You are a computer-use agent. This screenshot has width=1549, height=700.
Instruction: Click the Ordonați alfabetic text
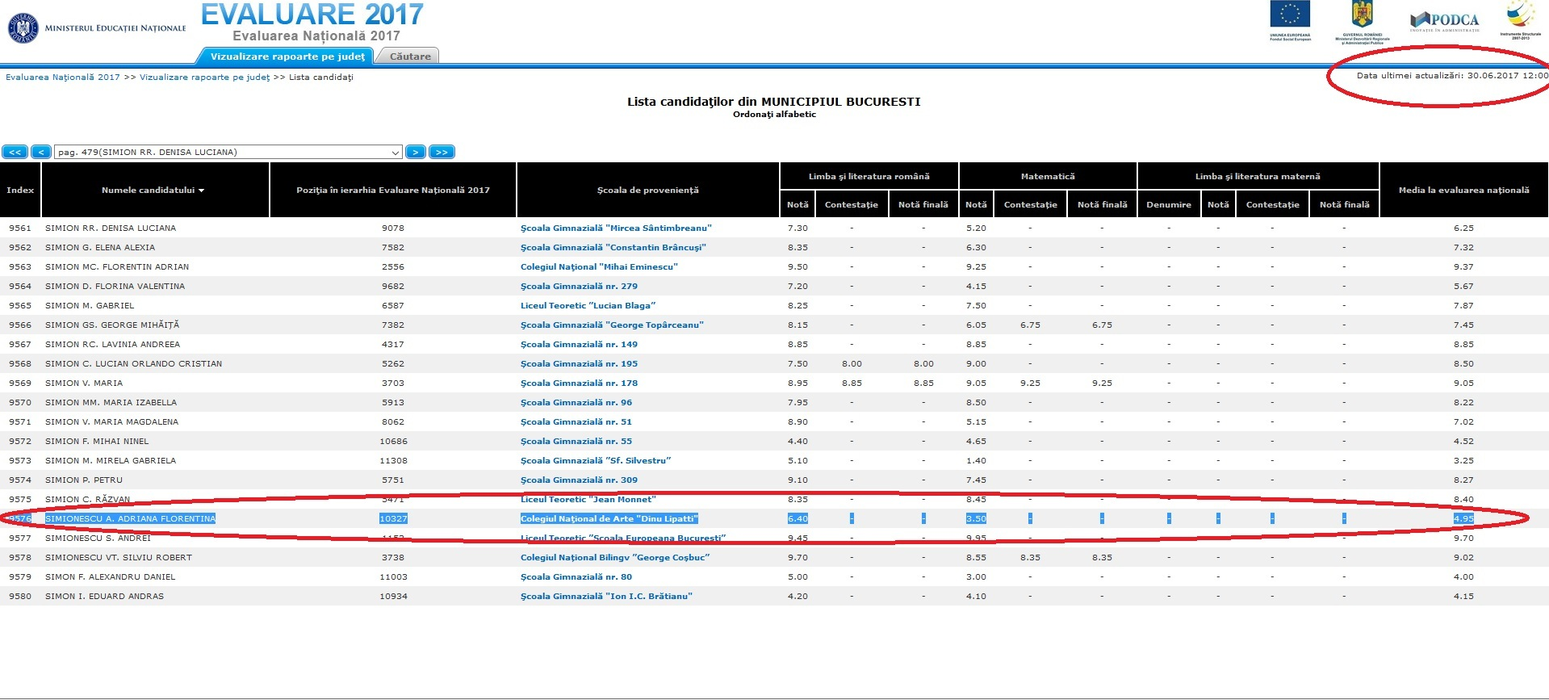click(774, 114)
